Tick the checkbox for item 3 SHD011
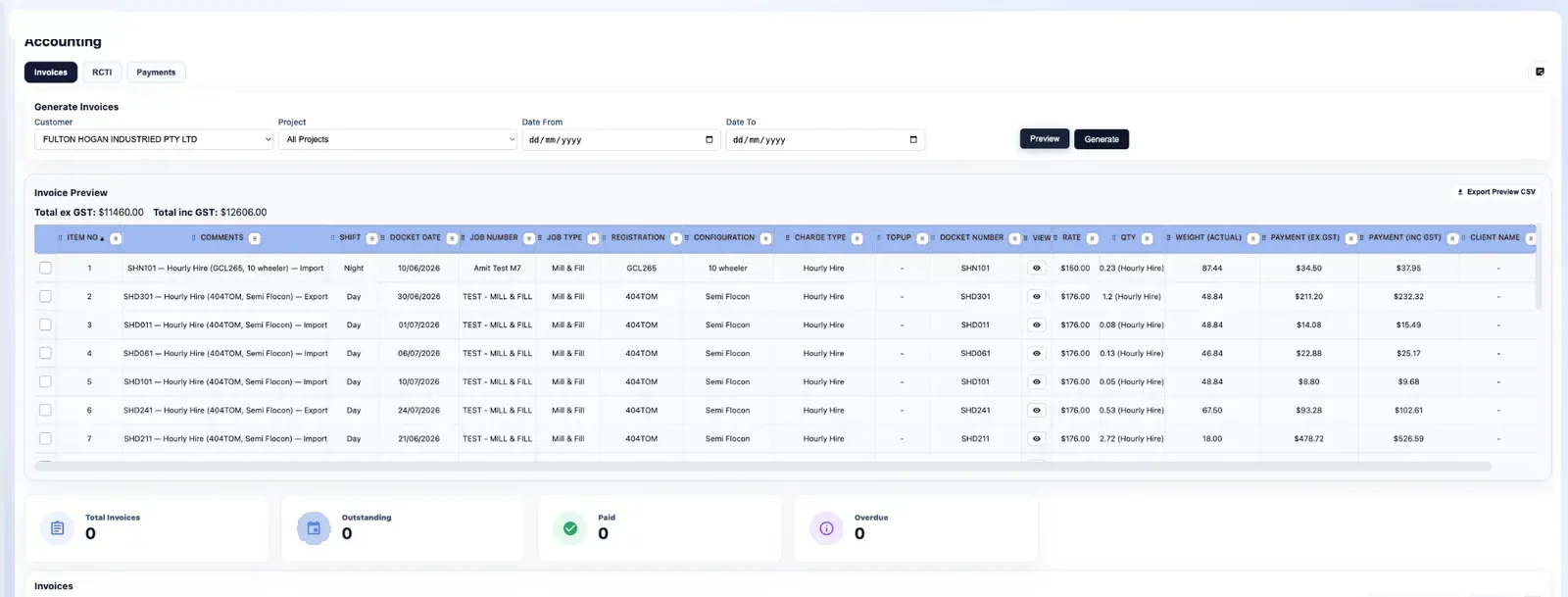 (45, 324)
